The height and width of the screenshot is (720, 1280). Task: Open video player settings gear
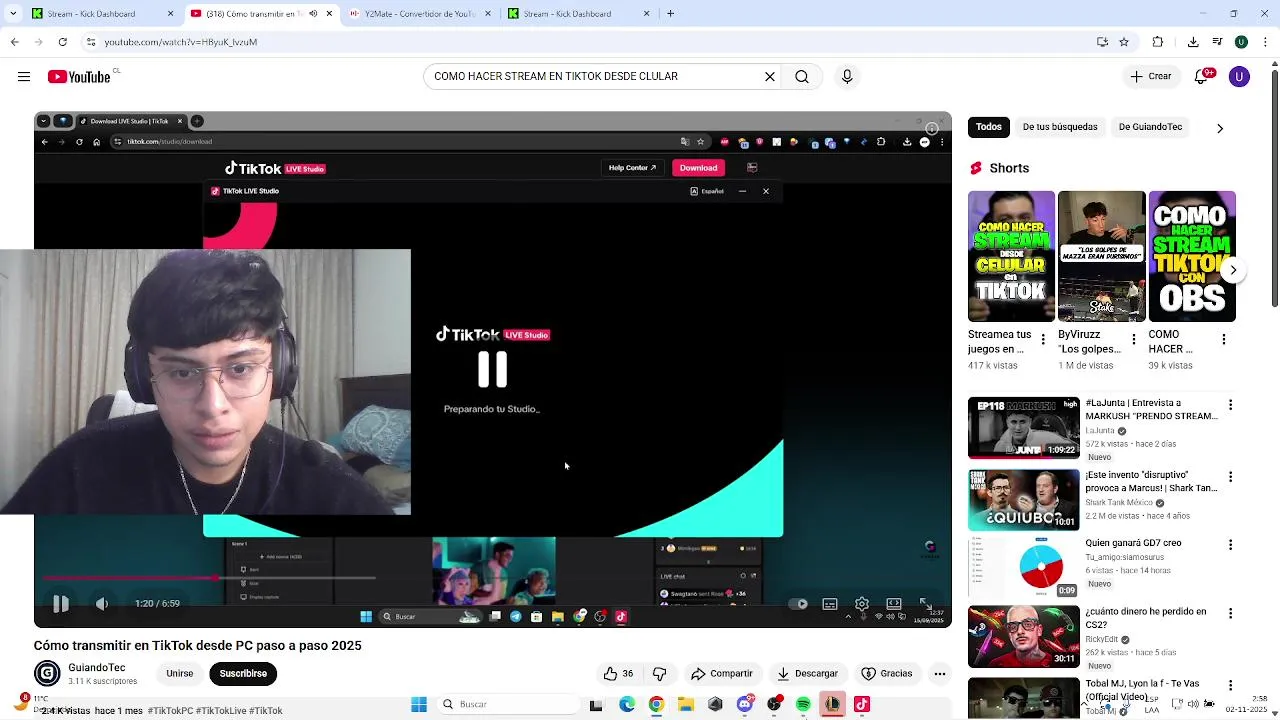click(x=862, y=604)
